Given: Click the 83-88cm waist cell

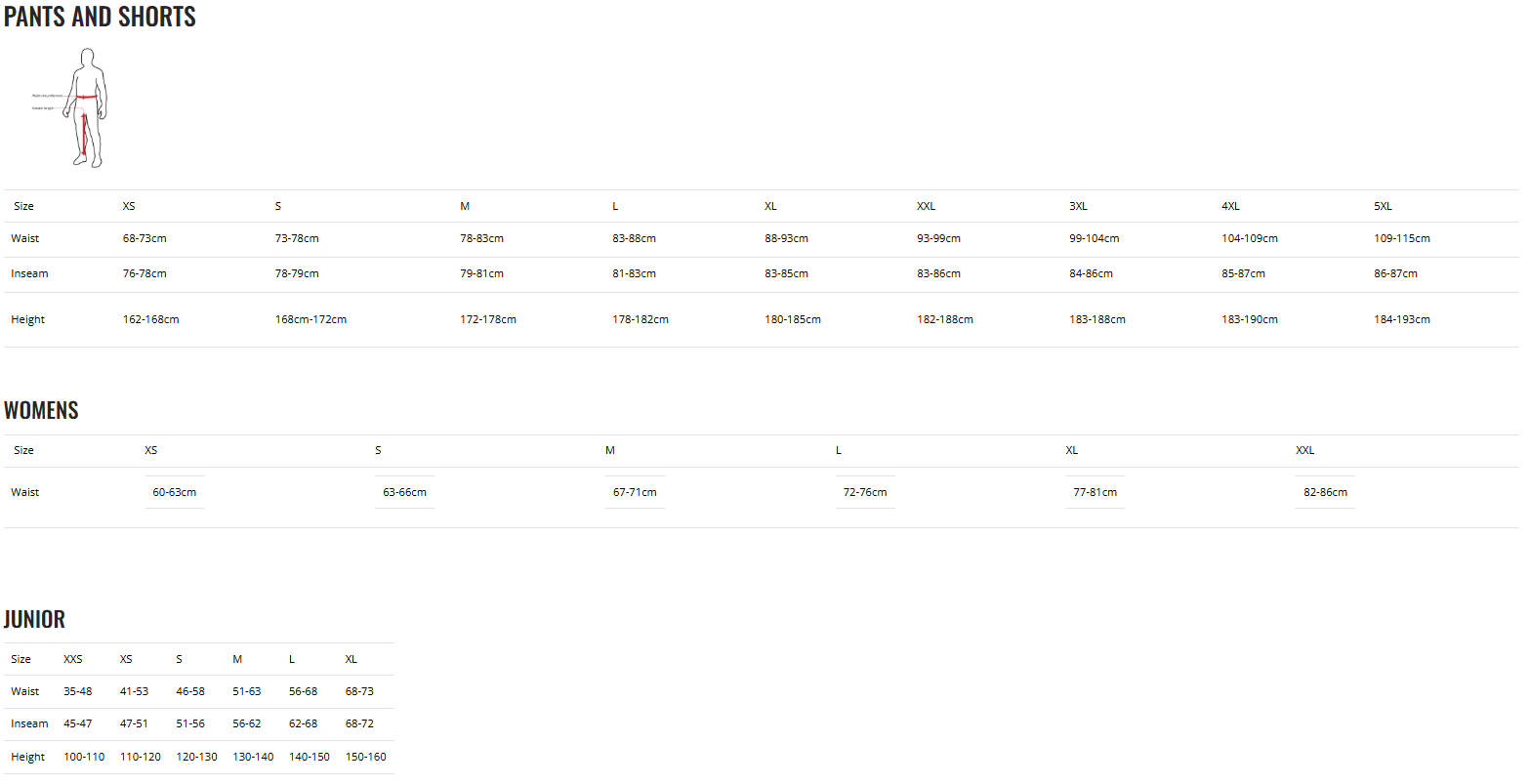Looking at the screenshot, I should (x=634, y=238).
